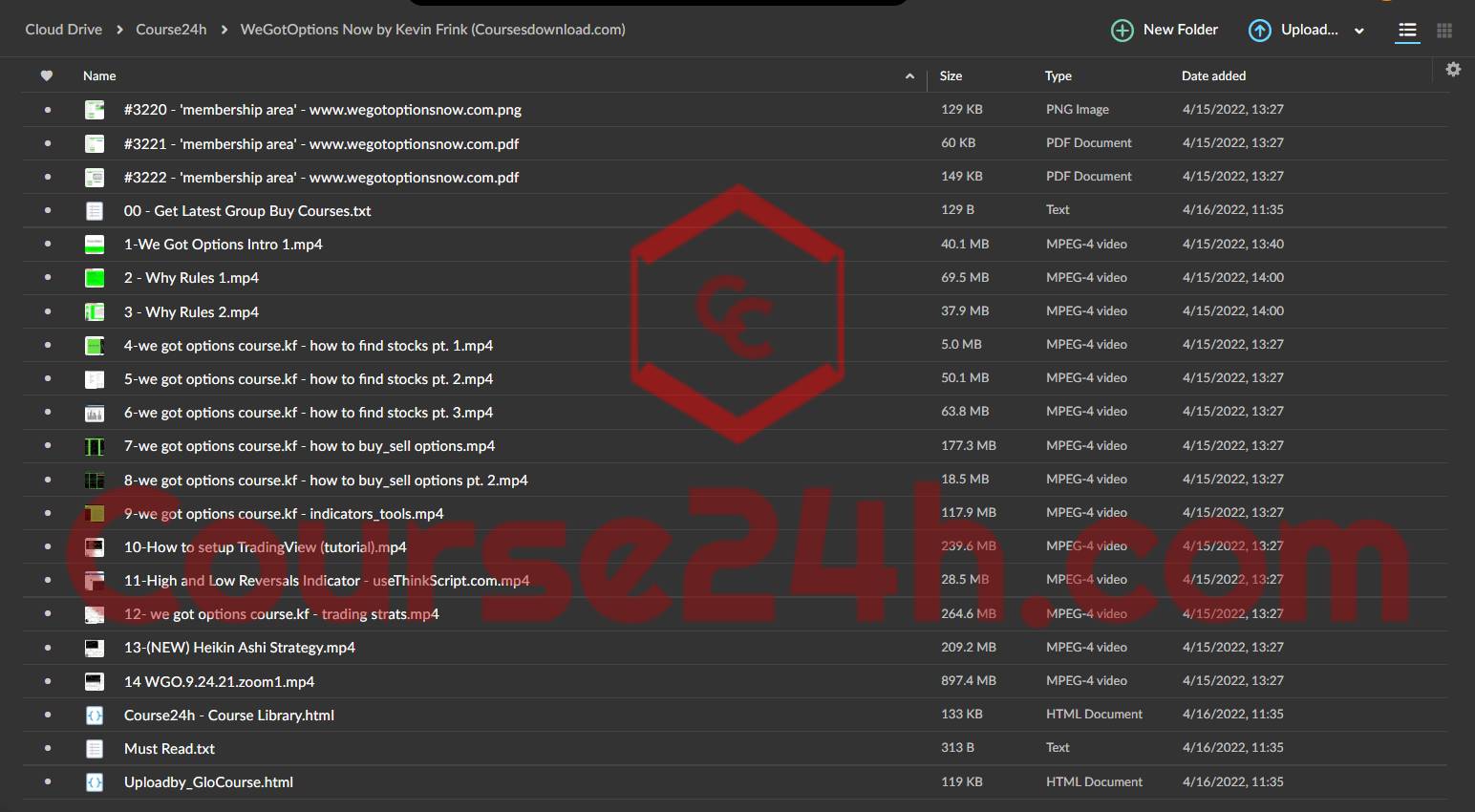
Task: Click the 177.3 MB size cell
Action: tap(969, 445)
